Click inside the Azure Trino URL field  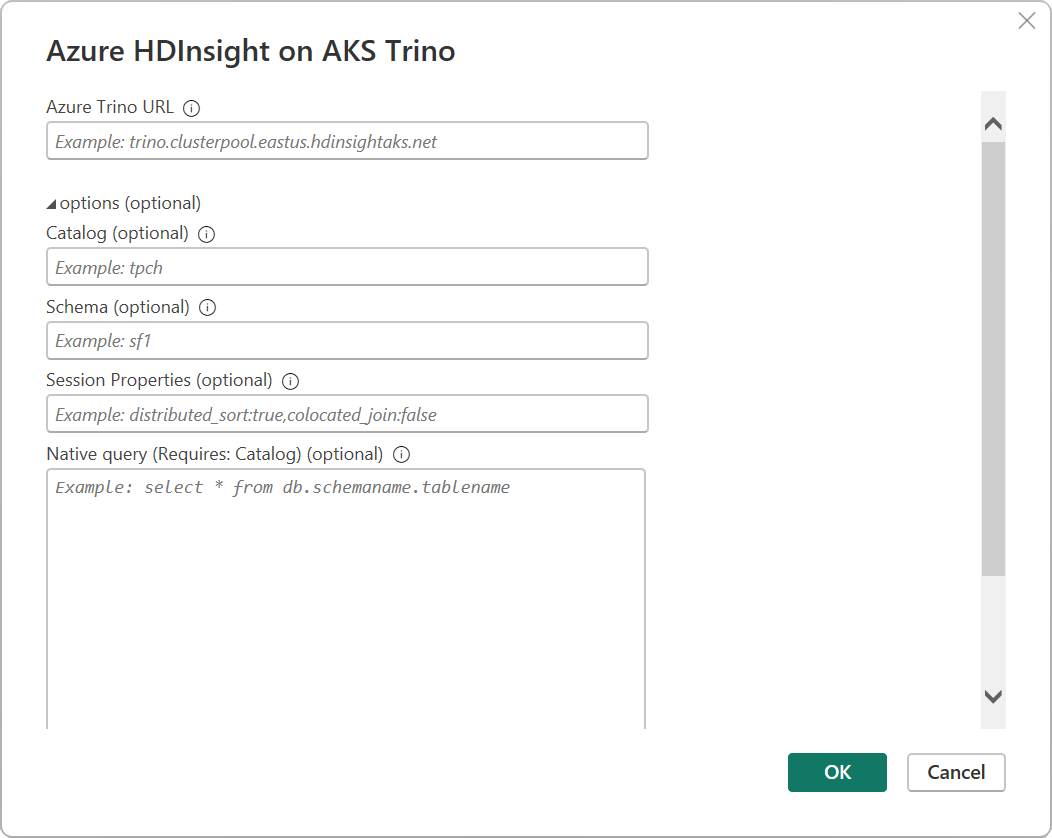[x=347, y=140]
